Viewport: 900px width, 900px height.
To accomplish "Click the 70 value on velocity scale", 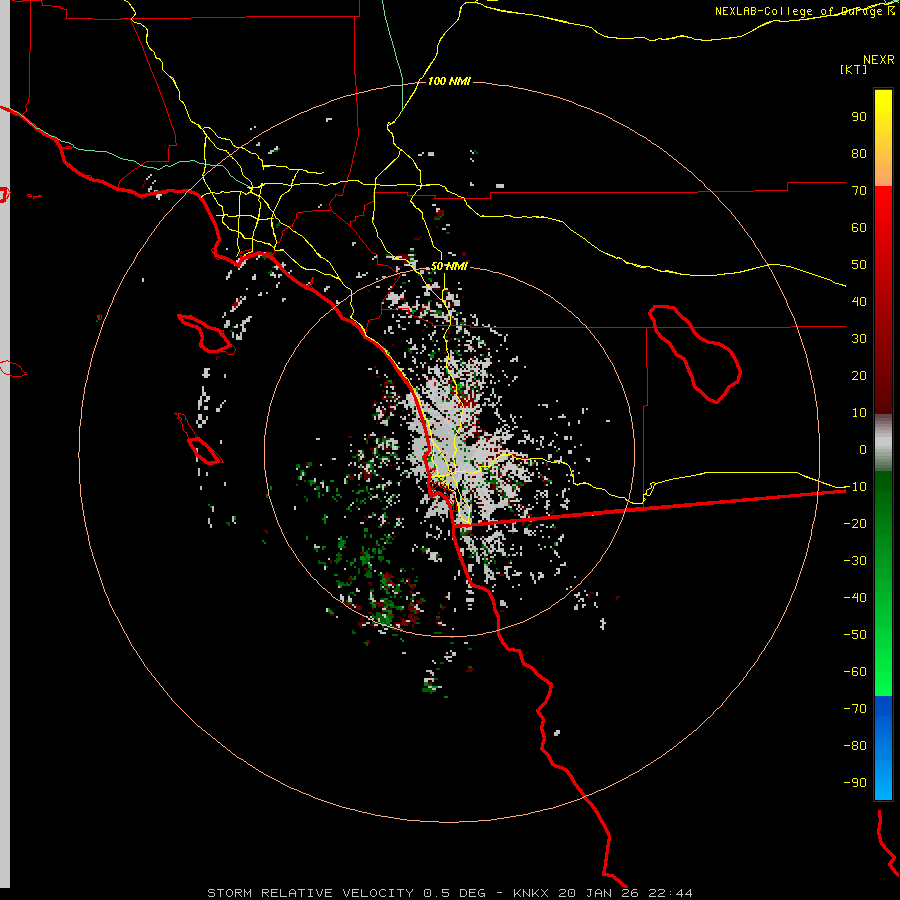I will 859,191.
